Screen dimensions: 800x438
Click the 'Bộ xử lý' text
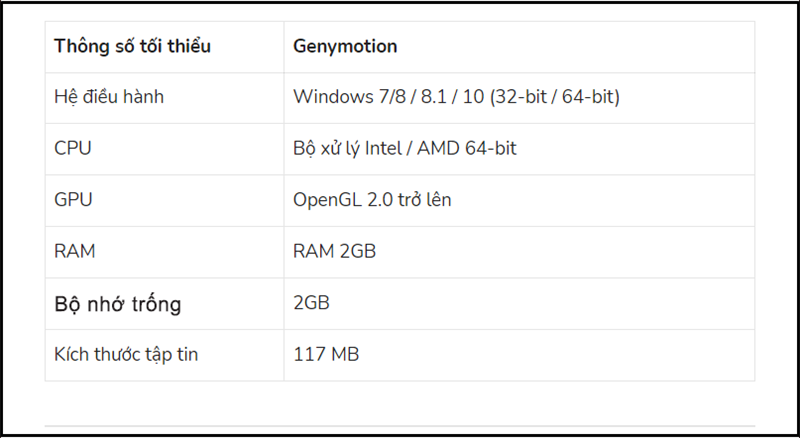click(330, 149)
